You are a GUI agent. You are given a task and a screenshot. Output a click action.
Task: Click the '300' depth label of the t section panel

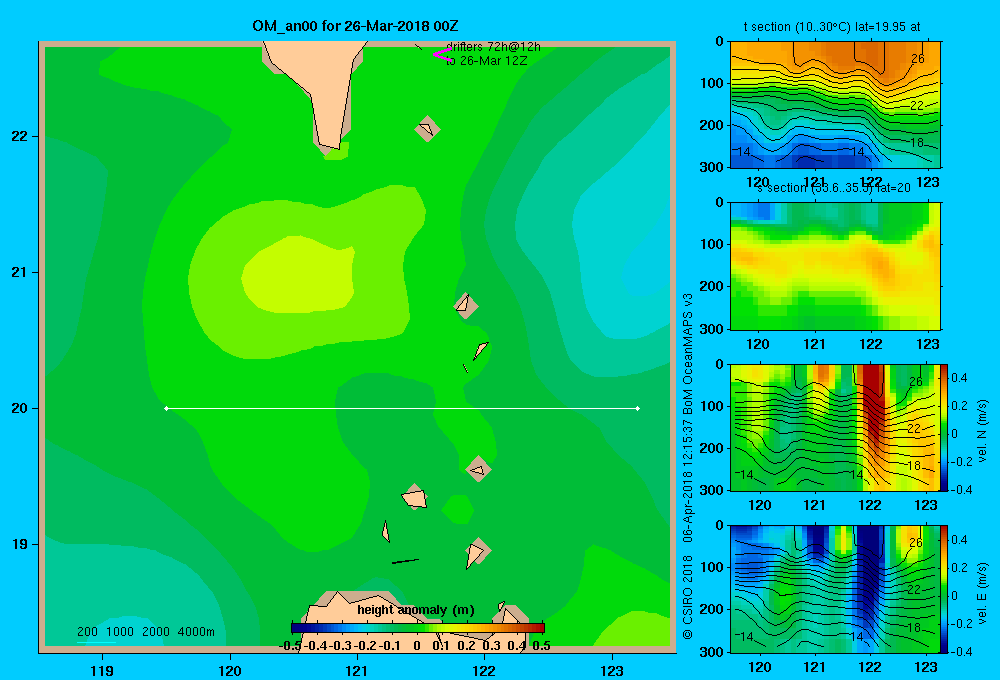pyautogui.click(x=713, y=167)
